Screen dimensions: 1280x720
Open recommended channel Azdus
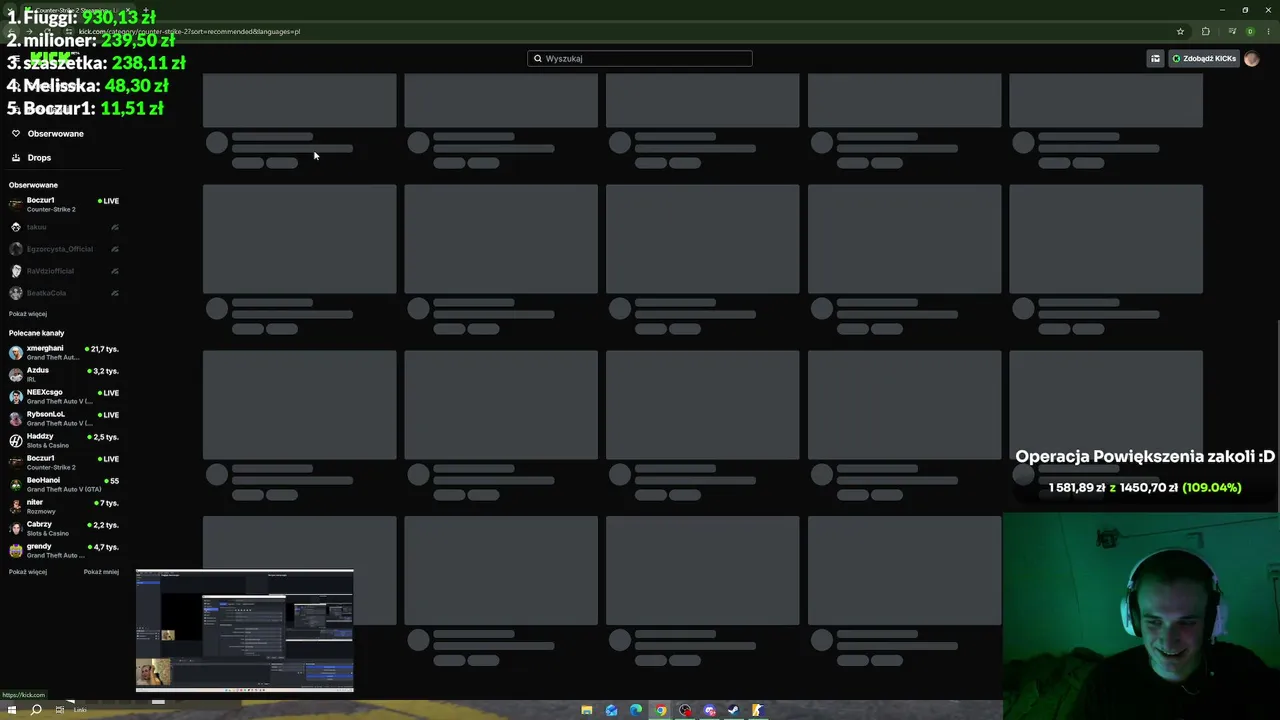63,375
